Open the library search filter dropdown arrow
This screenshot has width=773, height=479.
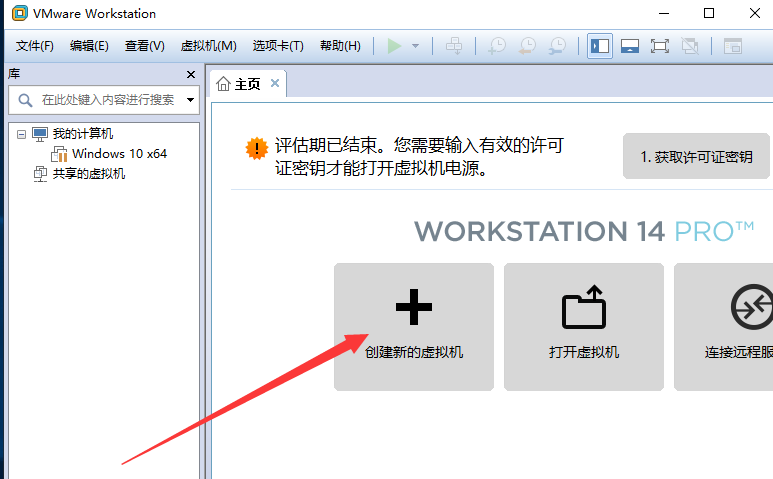click(x=190, y=100)
